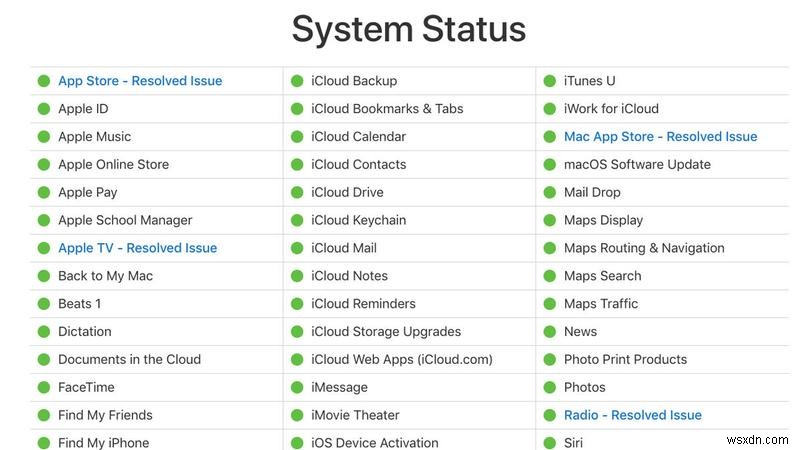Click the green status dot beside News
Viewport: 800px width, 450px height.
pyautogui.click(x=549, y=332)
